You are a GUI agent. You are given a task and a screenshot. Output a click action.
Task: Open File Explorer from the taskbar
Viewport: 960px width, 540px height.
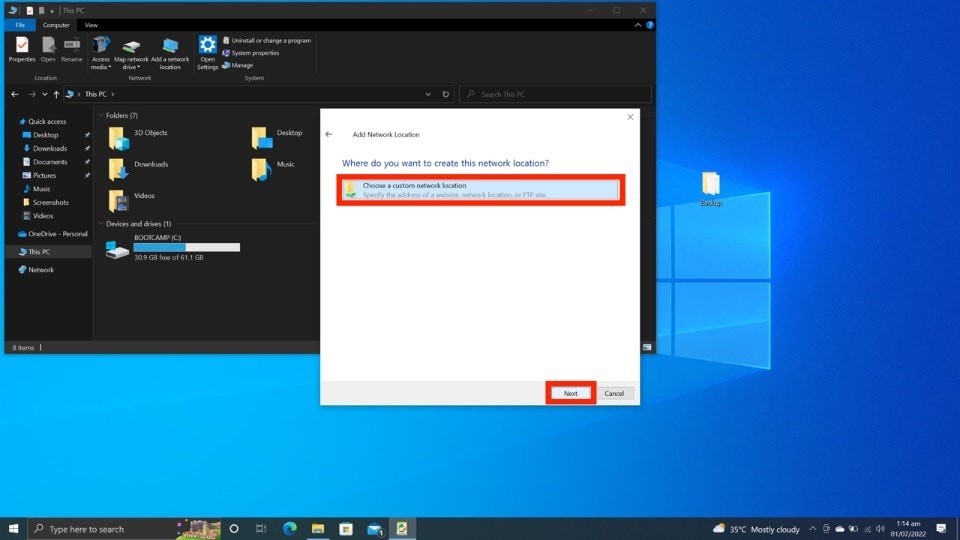pos(318,529)
